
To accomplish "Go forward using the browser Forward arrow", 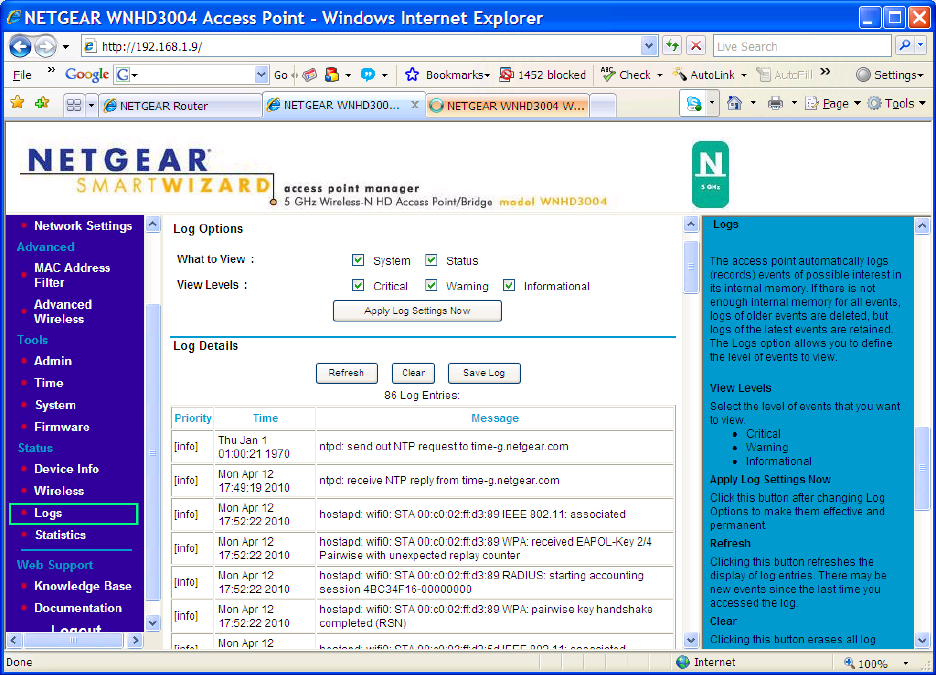I will (x=45, y=46).
